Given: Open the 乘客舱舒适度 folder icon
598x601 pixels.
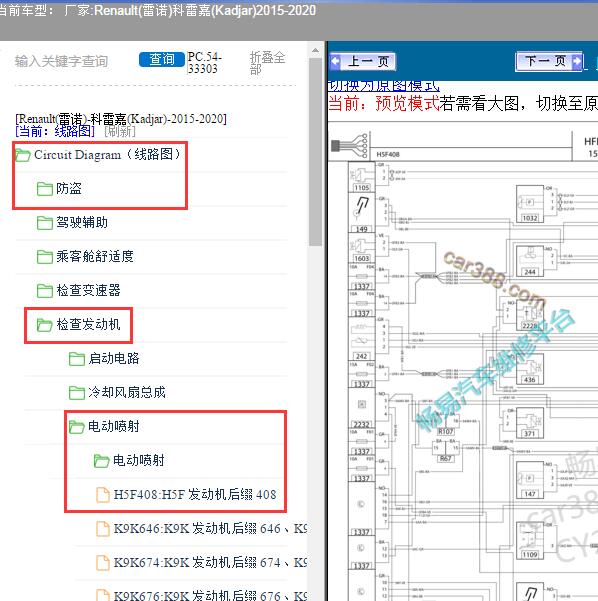Looking at the screenshot, I should coord(45,256).
